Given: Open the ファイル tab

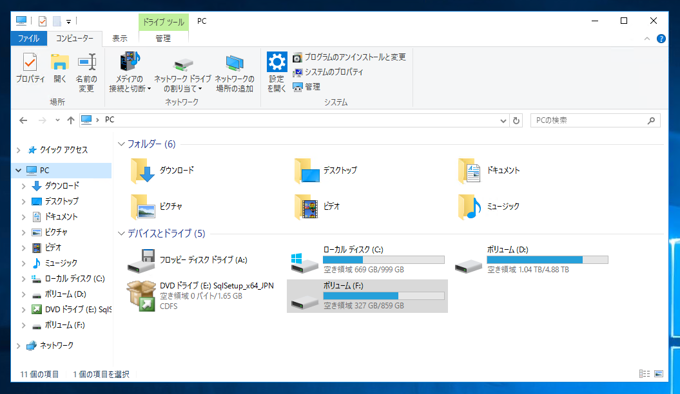Looking at the screenshot, I should pyautogui.click(x=29, y=39).
